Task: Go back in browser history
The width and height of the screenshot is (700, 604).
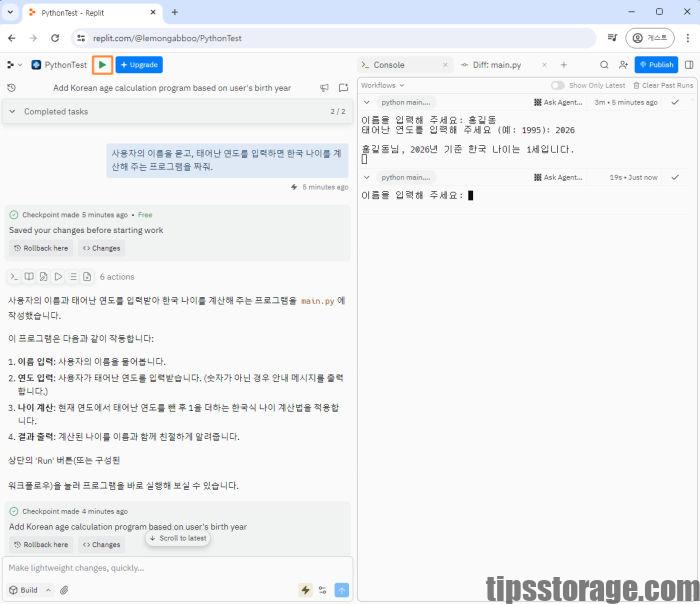Action: [x=12, y=38]
